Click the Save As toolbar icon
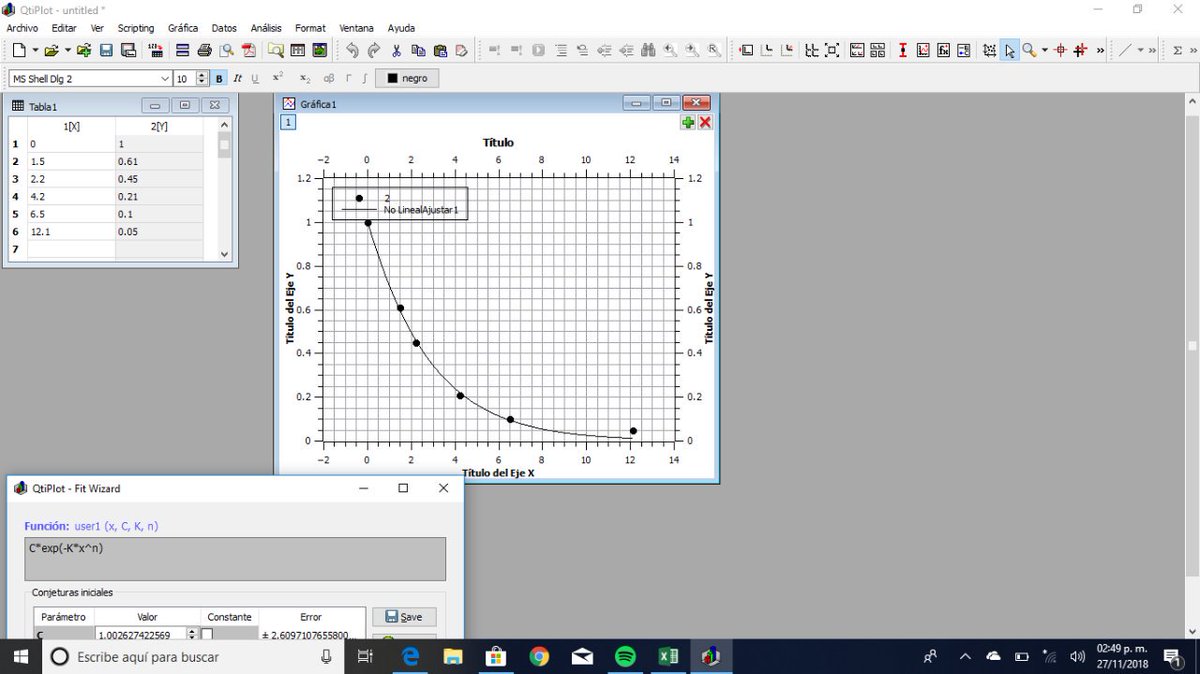The height and width of the screenshot is (674, 1200). coord(128,50)
